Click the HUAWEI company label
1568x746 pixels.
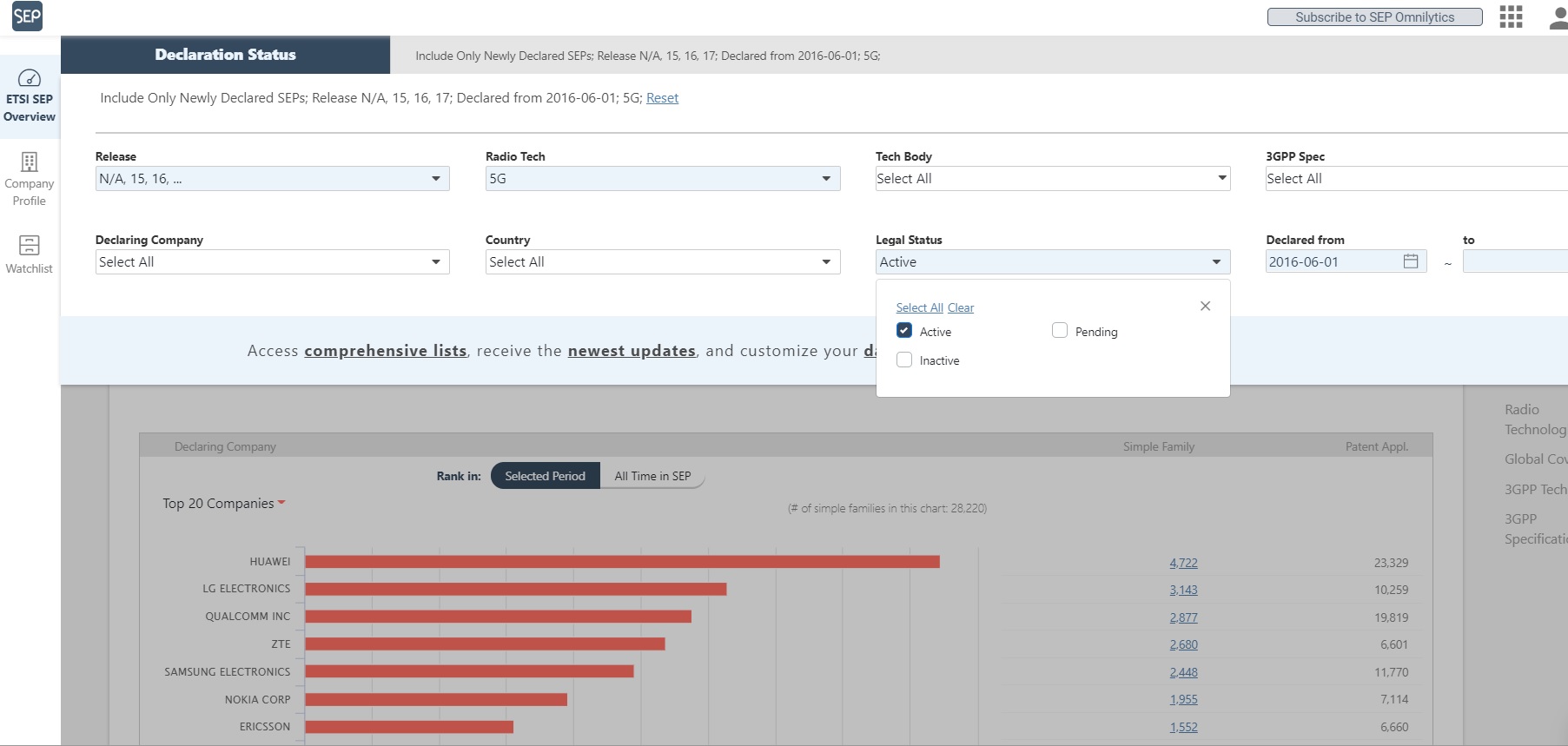[270, 562]
